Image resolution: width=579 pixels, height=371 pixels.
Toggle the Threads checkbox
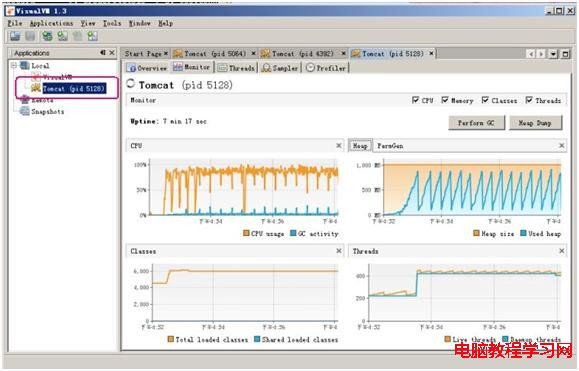529,100
